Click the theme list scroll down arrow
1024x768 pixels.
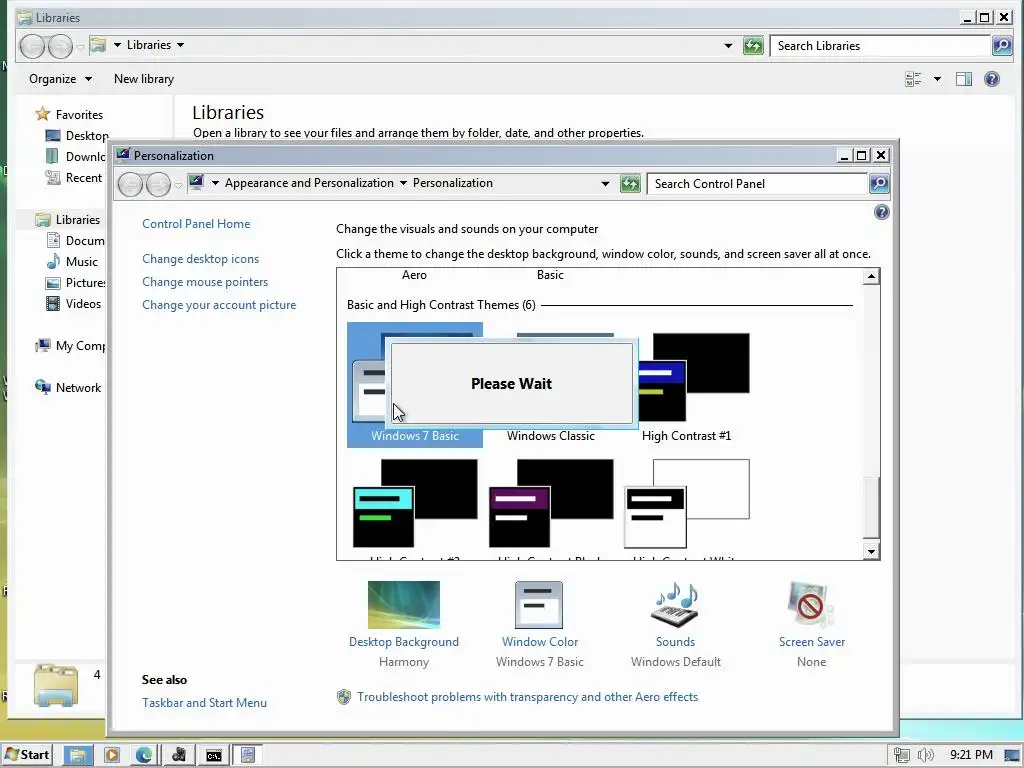tap(871, 551)
